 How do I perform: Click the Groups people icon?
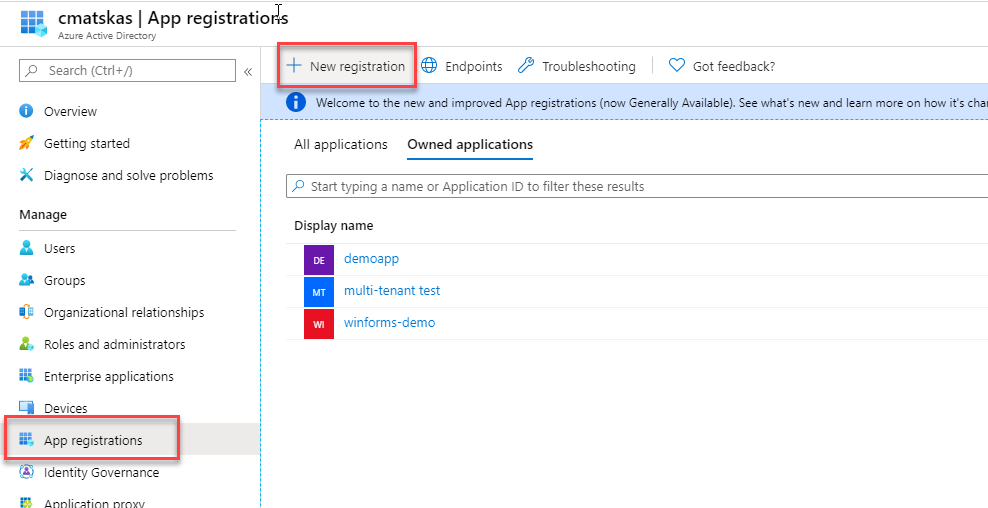[26, 280]
